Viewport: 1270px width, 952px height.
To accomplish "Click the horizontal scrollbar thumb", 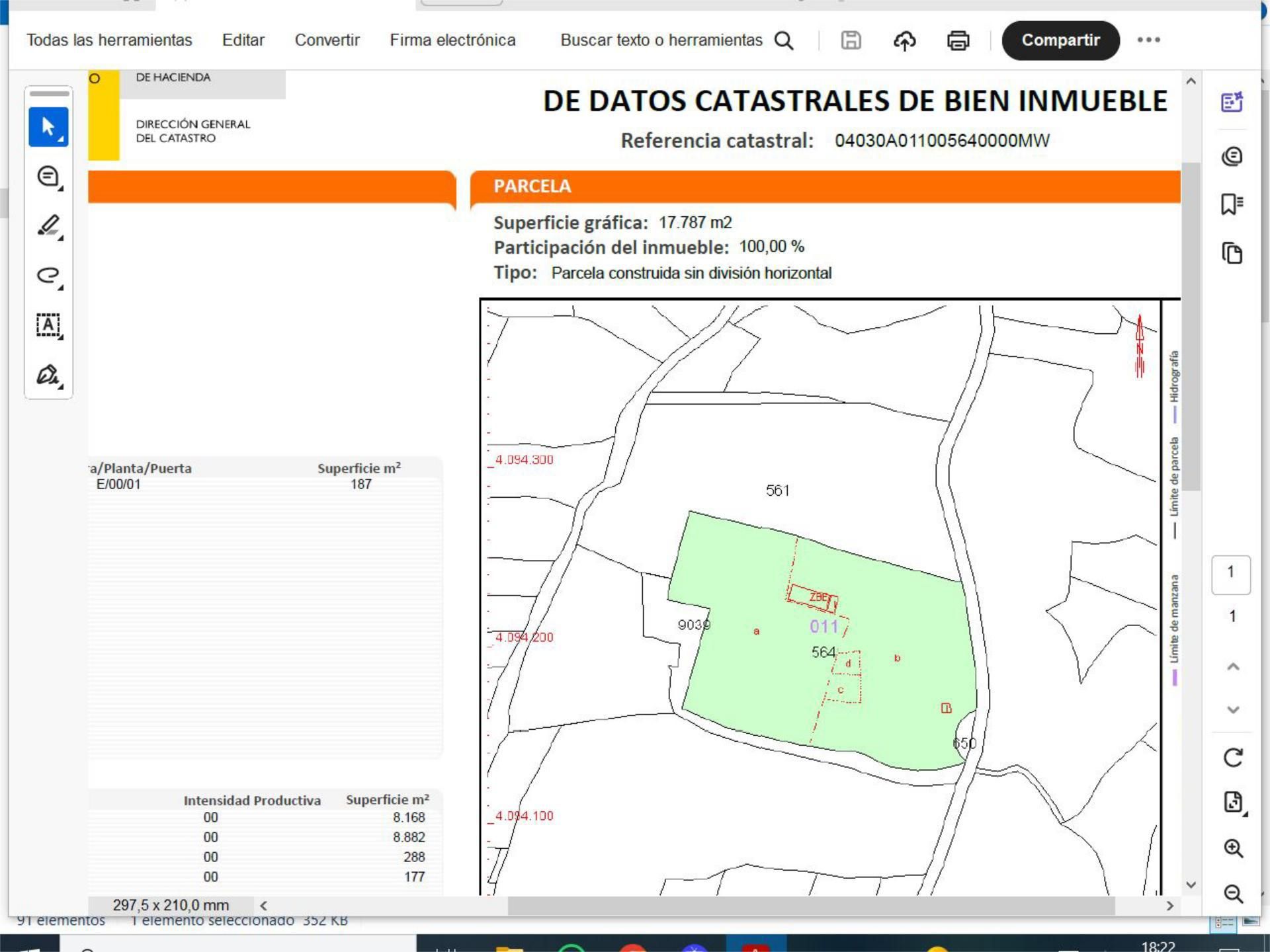I will [812, 906].
